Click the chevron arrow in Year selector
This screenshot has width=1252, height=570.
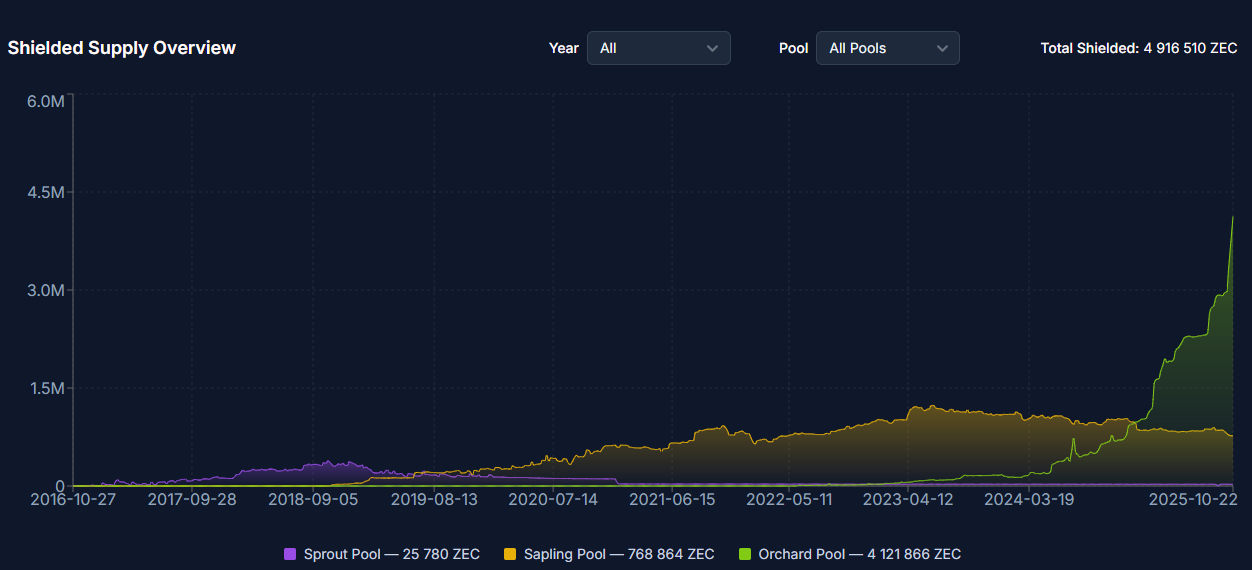713,48
